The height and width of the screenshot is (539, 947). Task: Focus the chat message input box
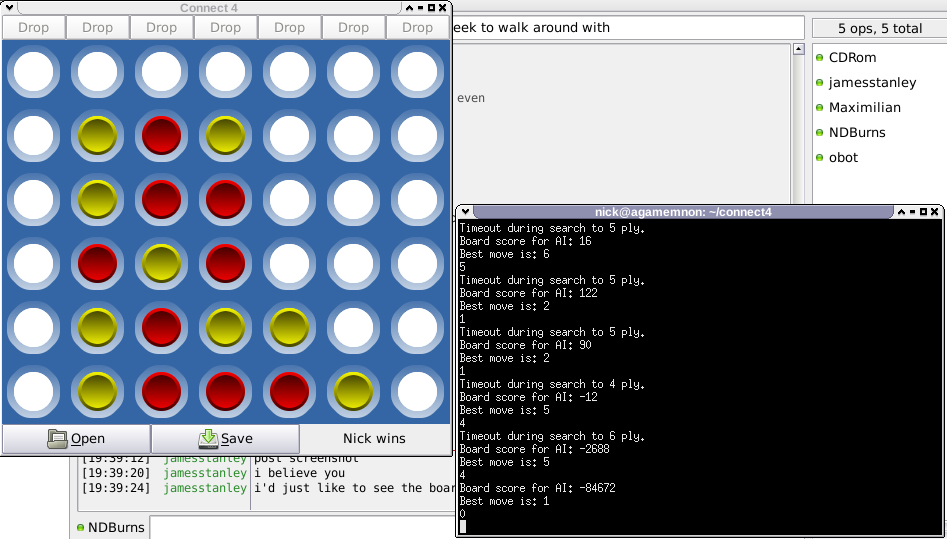click(300, 527)
